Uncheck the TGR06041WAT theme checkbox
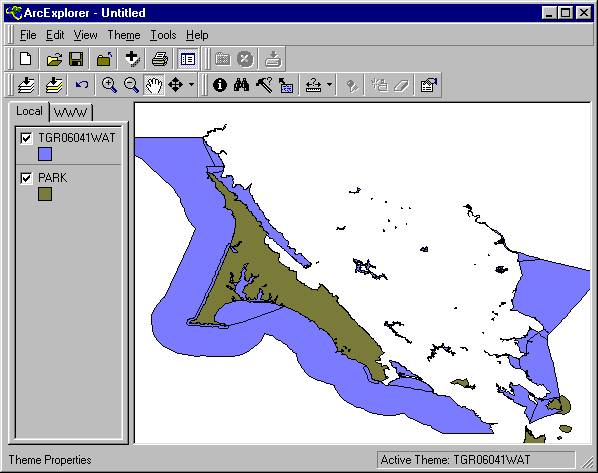This screenshot has height=473, width=598. (x=26, y=138)
